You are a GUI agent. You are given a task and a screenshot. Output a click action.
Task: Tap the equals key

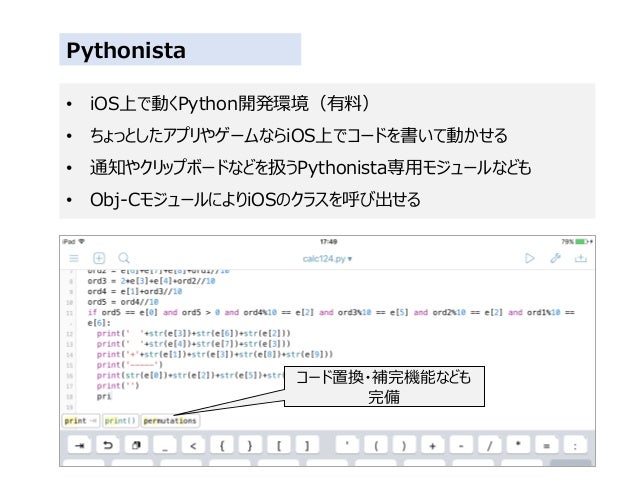point(546,445)
